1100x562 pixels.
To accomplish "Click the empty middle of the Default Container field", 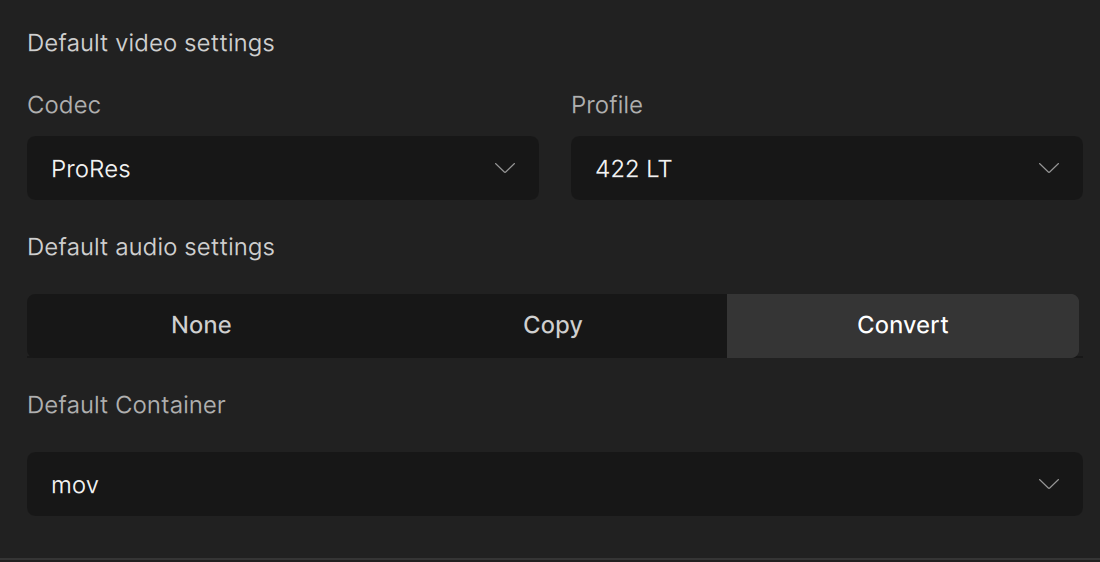I will (555, 484).
